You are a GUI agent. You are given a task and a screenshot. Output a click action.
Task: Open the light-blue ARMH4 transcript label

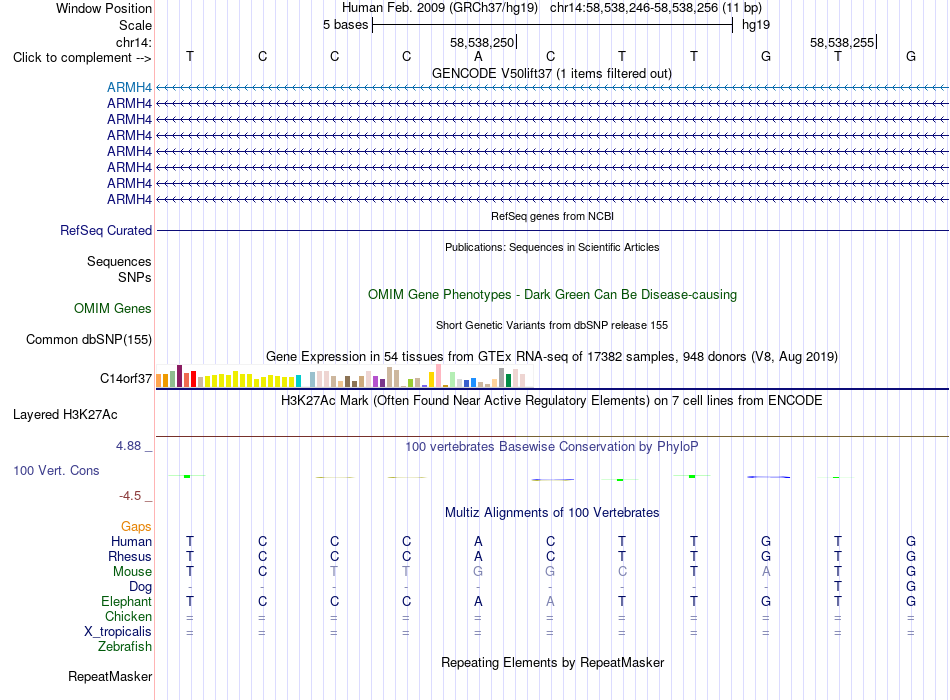(129, 87)
